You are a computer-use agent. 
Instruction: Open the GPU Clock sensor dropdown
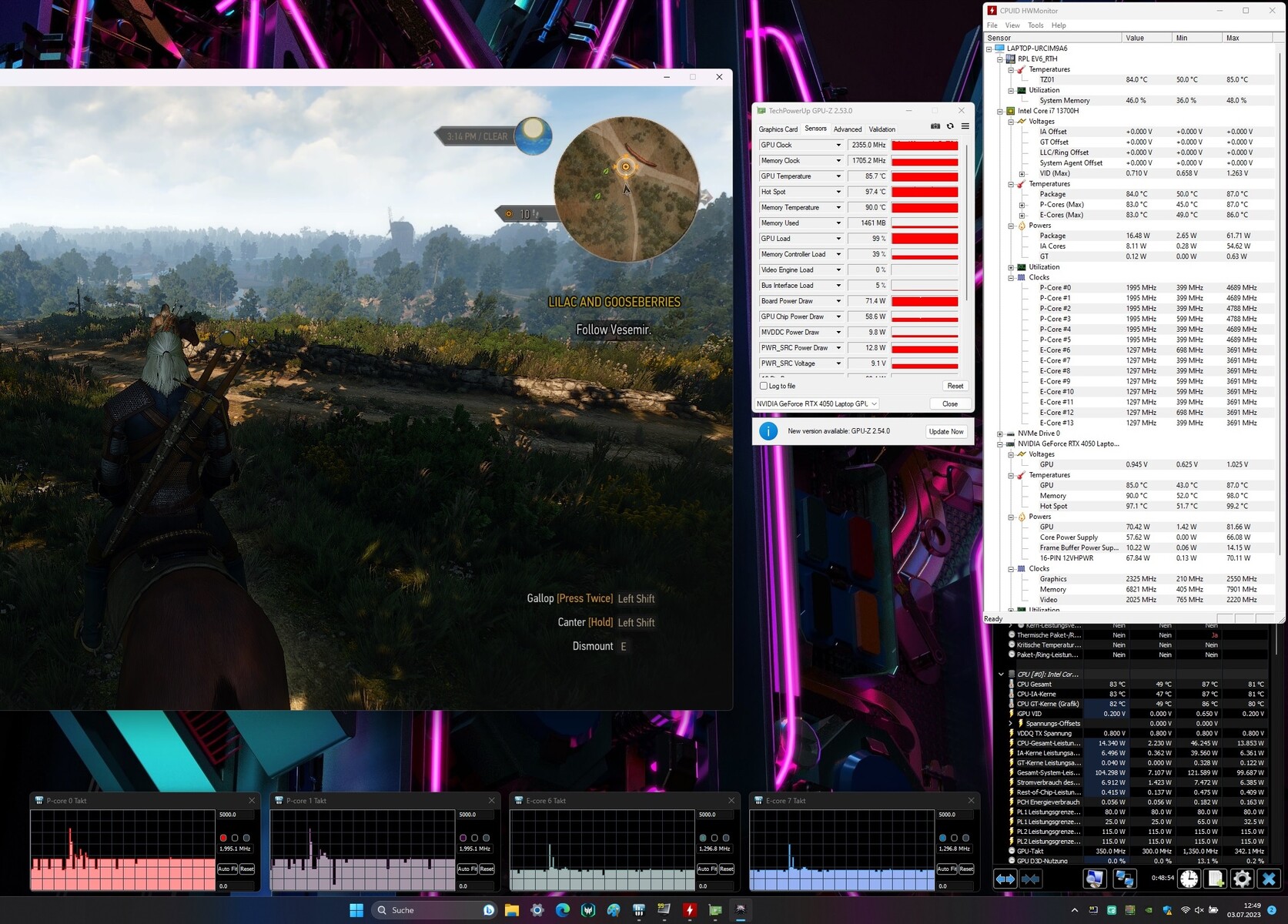838,145
